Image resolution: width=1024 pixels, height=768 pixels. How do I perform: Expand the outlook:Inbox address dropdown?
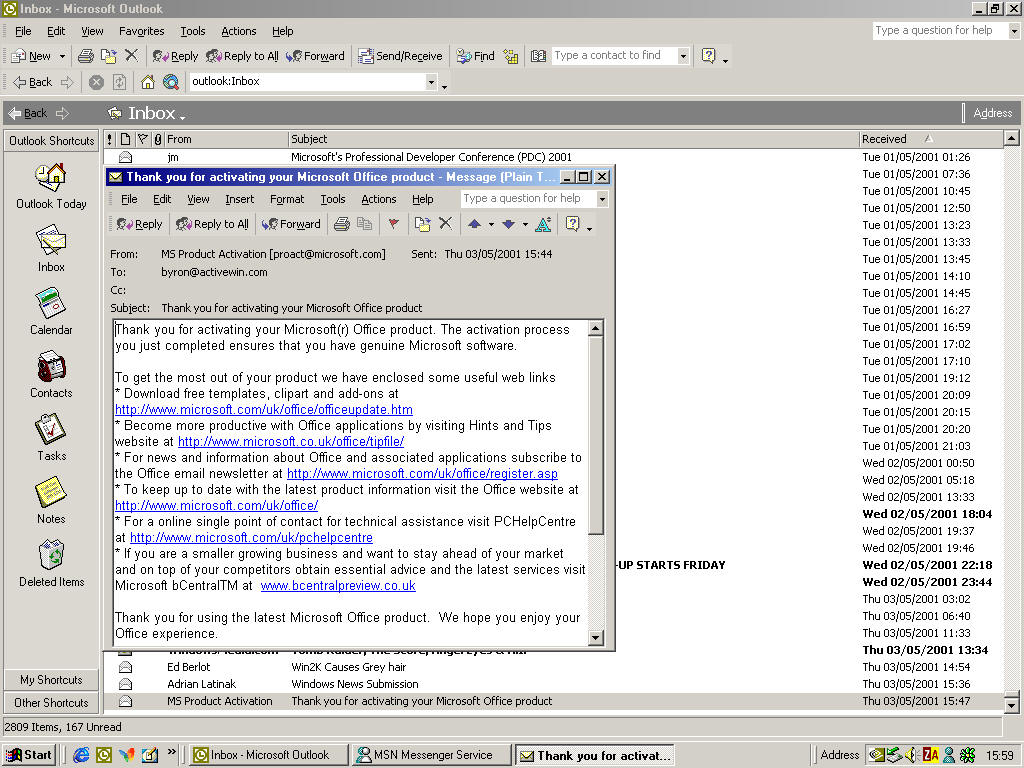(431, 82)
